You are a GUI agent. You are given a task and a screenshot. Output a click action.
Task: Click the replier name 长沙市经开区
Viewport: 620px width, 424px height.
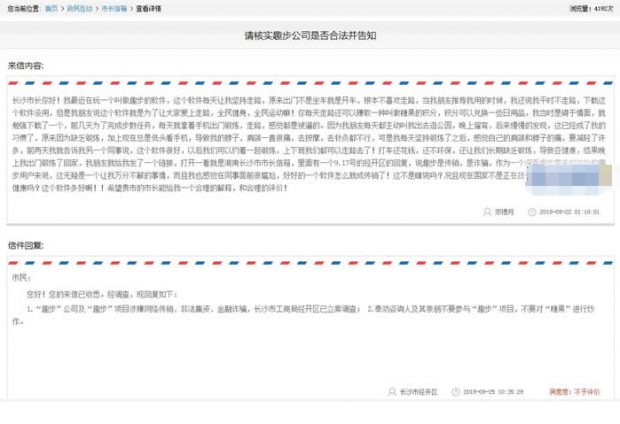(x=419, y=392)
